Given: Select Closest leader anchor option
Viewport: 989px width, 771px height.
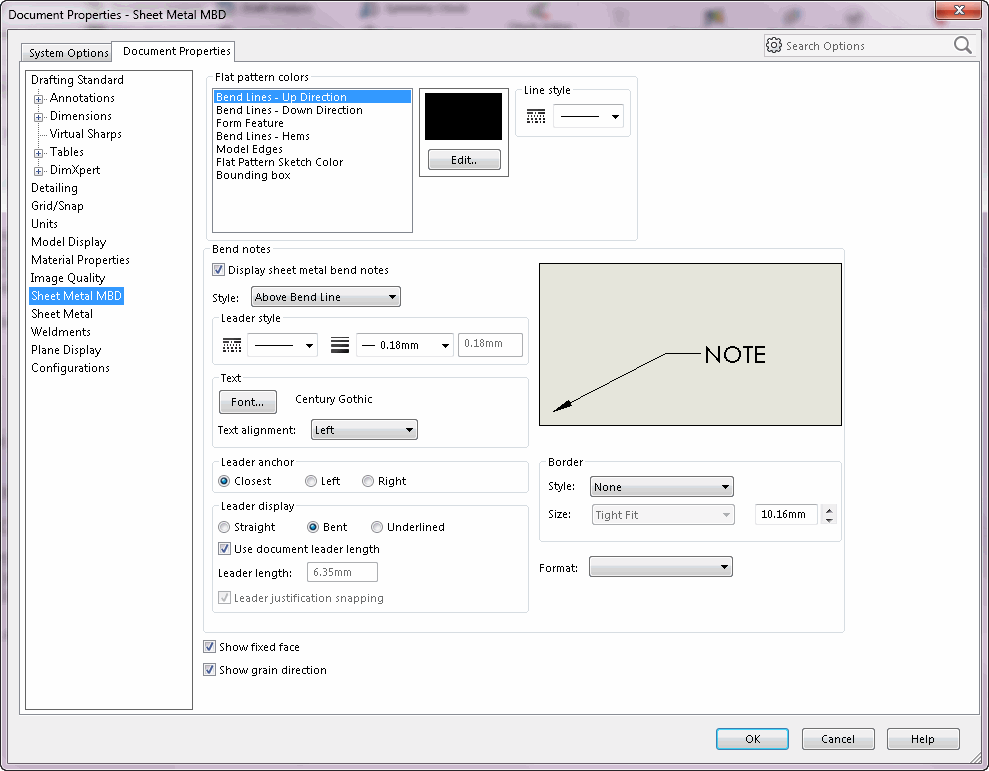Looking at the screenshot, I should [224, 481].
